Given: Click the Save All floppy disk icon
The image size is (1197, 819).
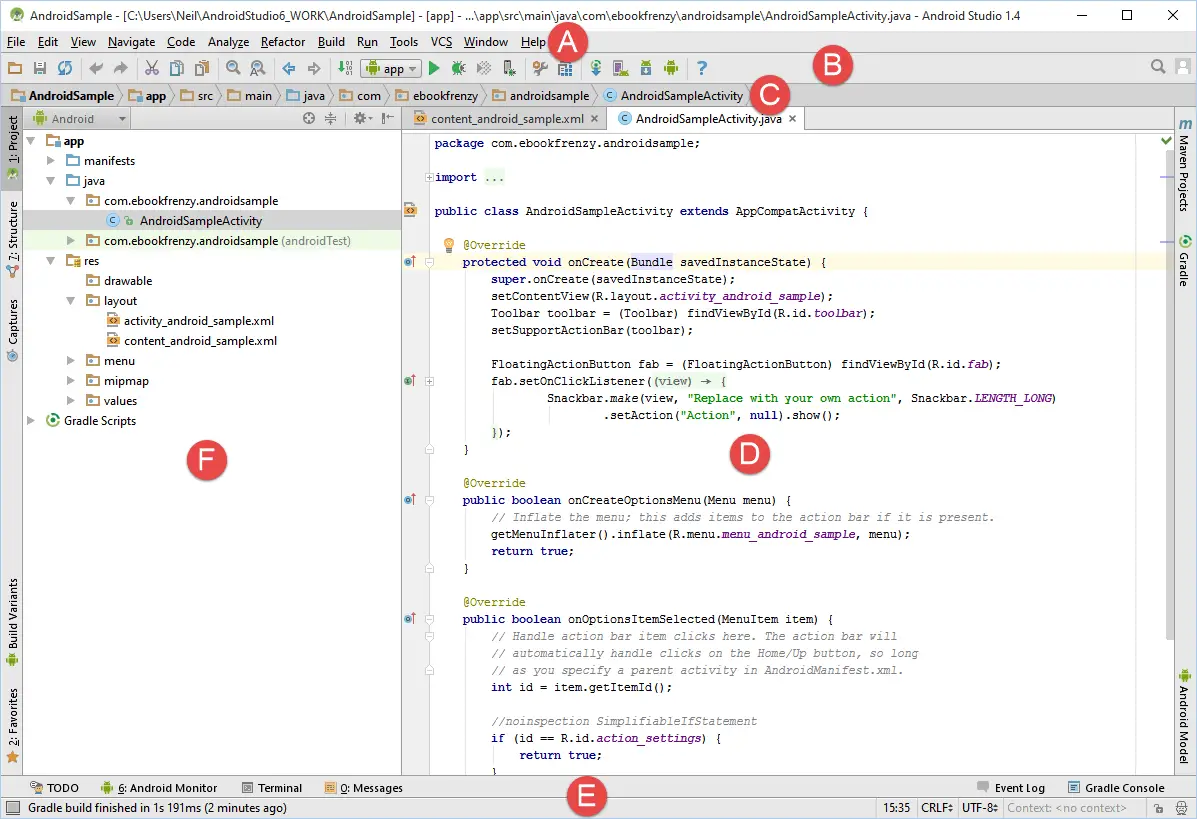Looking at the screenshot, I should [x=40, y=68].
